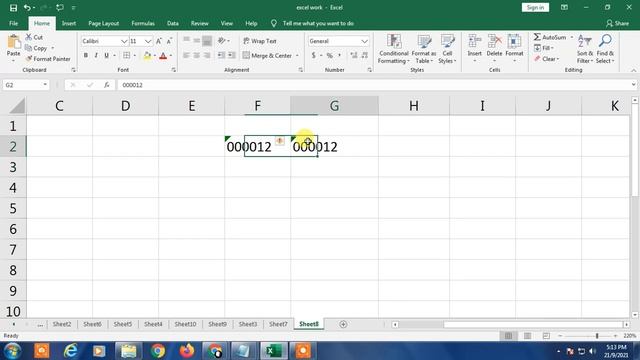Click the Name Box showing G2
The height and width of the screenshot is (360, 640).
(25, 85)
